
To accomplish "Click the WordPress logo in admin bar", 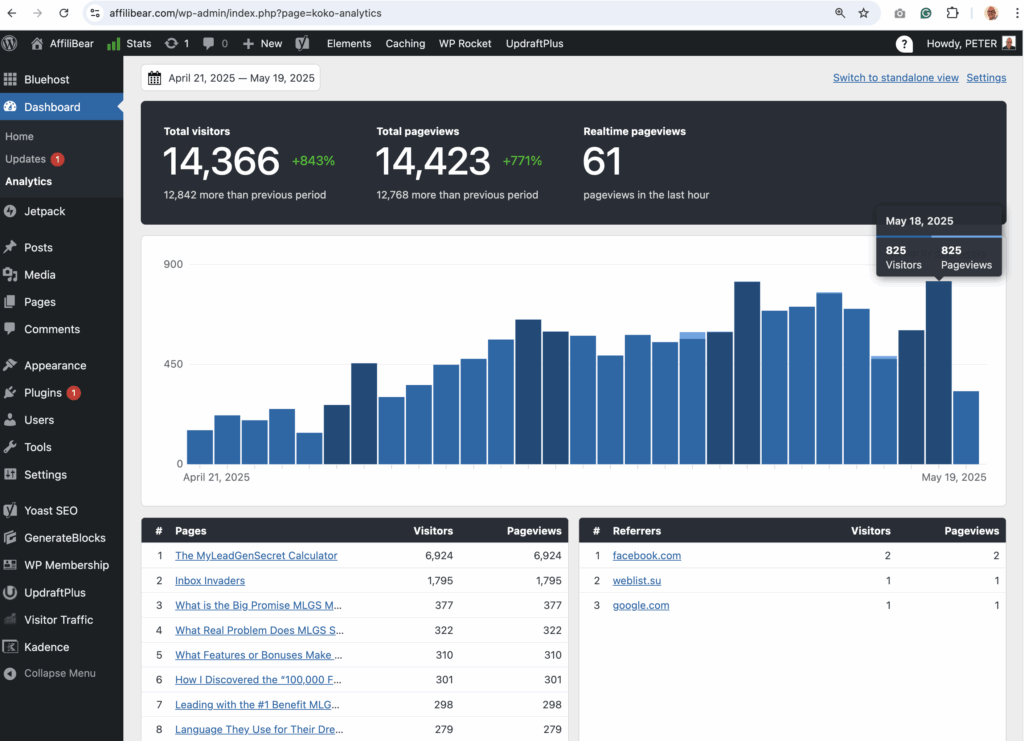I will [x=9, y=44].
